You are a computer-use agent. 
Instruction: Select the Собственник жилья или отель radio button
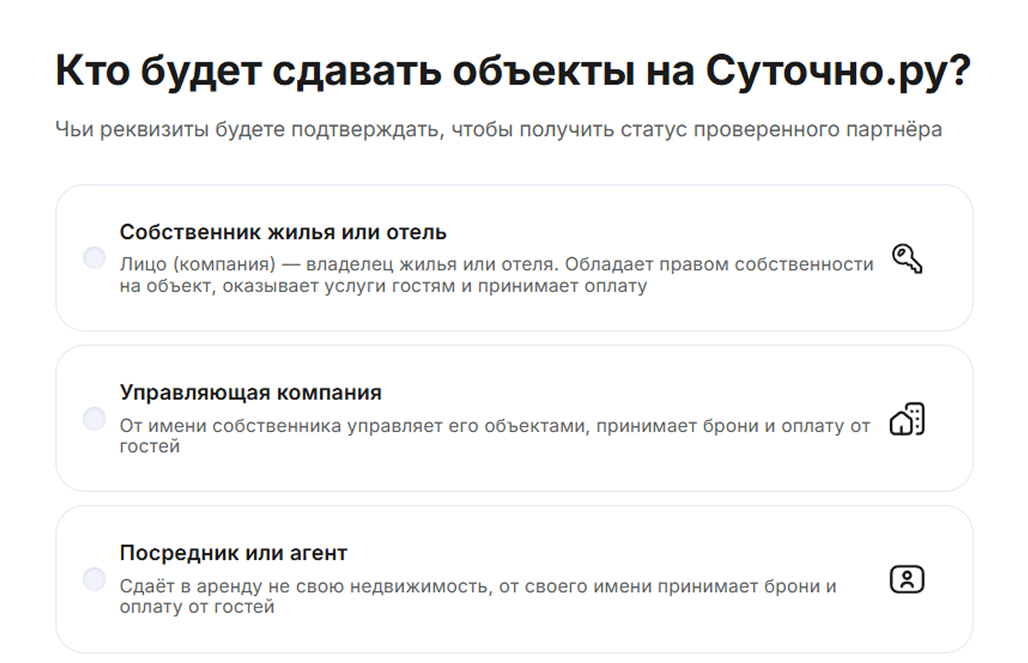tap(94, 259)
